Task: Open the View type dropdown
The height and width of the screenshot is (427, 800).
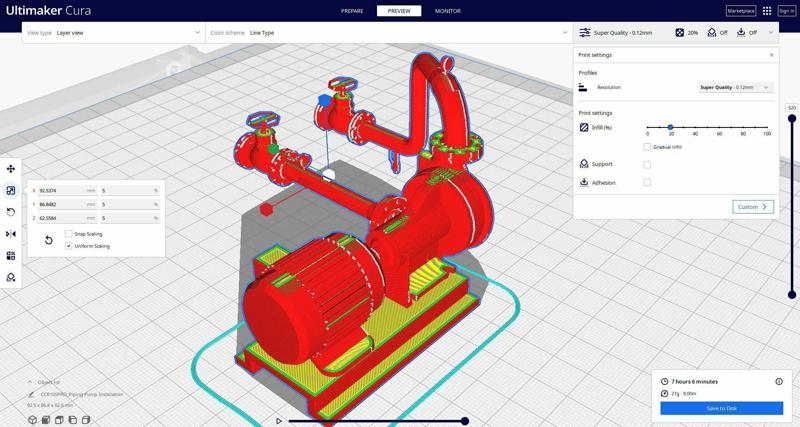Action: (112, 32)
